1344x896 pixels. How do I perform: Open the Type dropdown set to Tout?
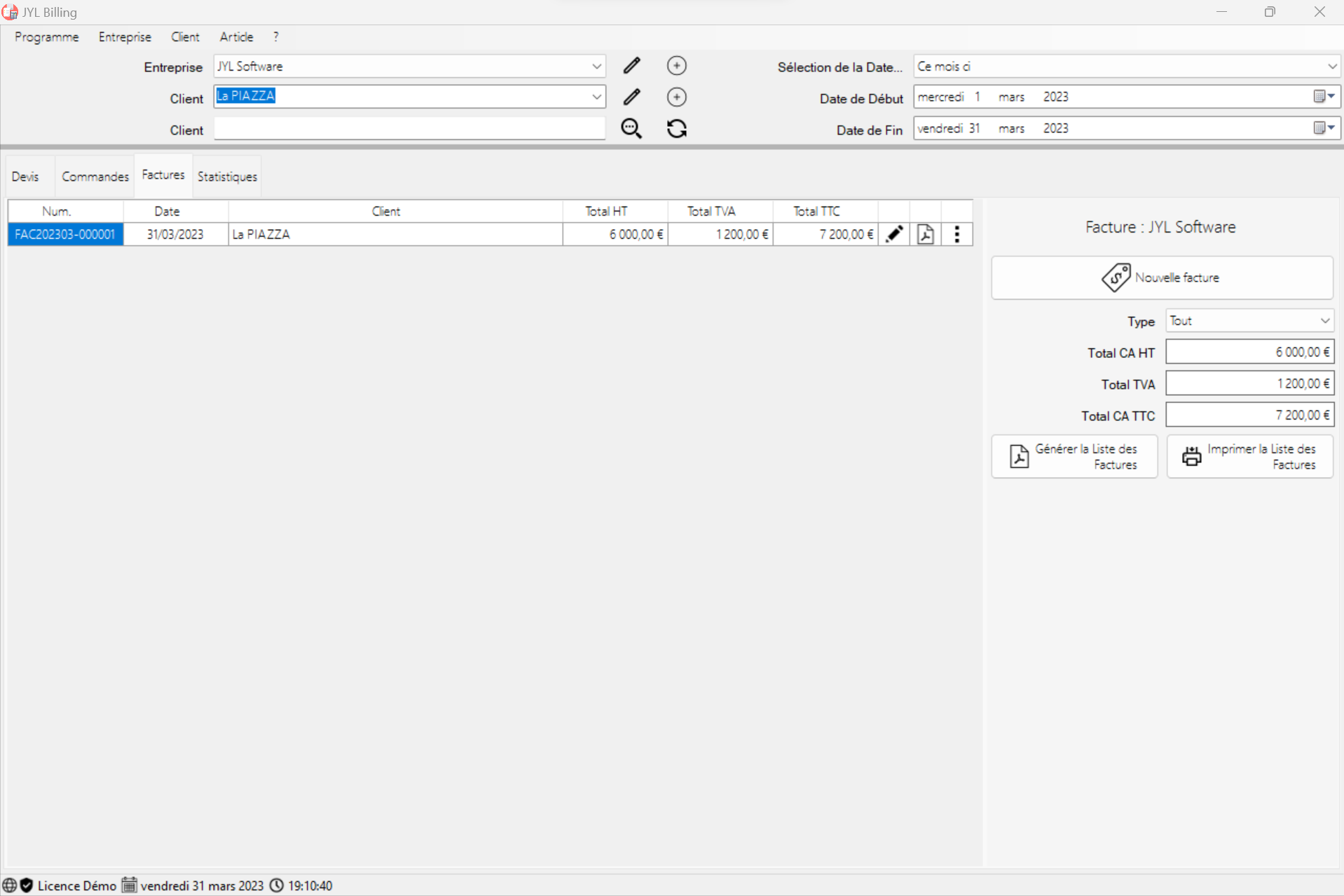tap(1324, 321)
